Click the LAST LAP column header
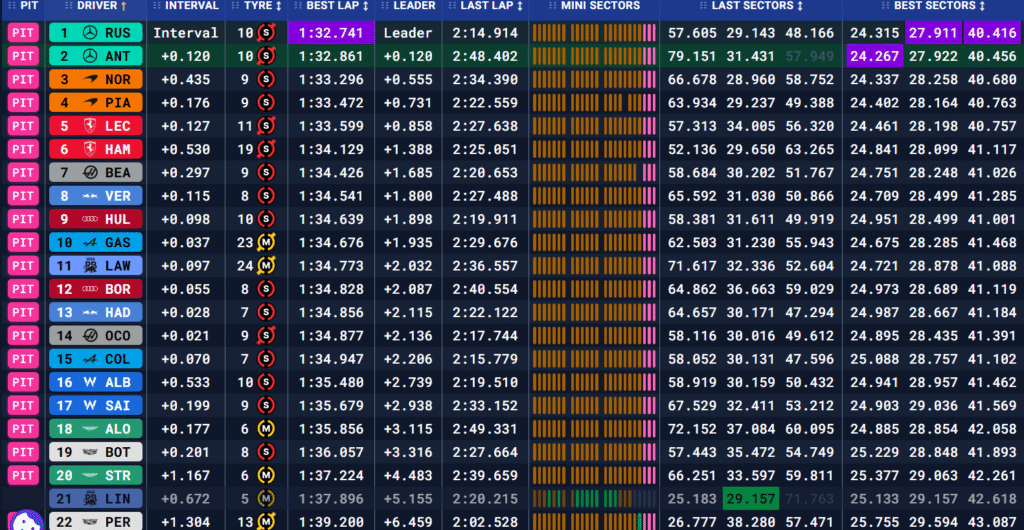Screen dimensions: 1024x530 tap(488, 6)
